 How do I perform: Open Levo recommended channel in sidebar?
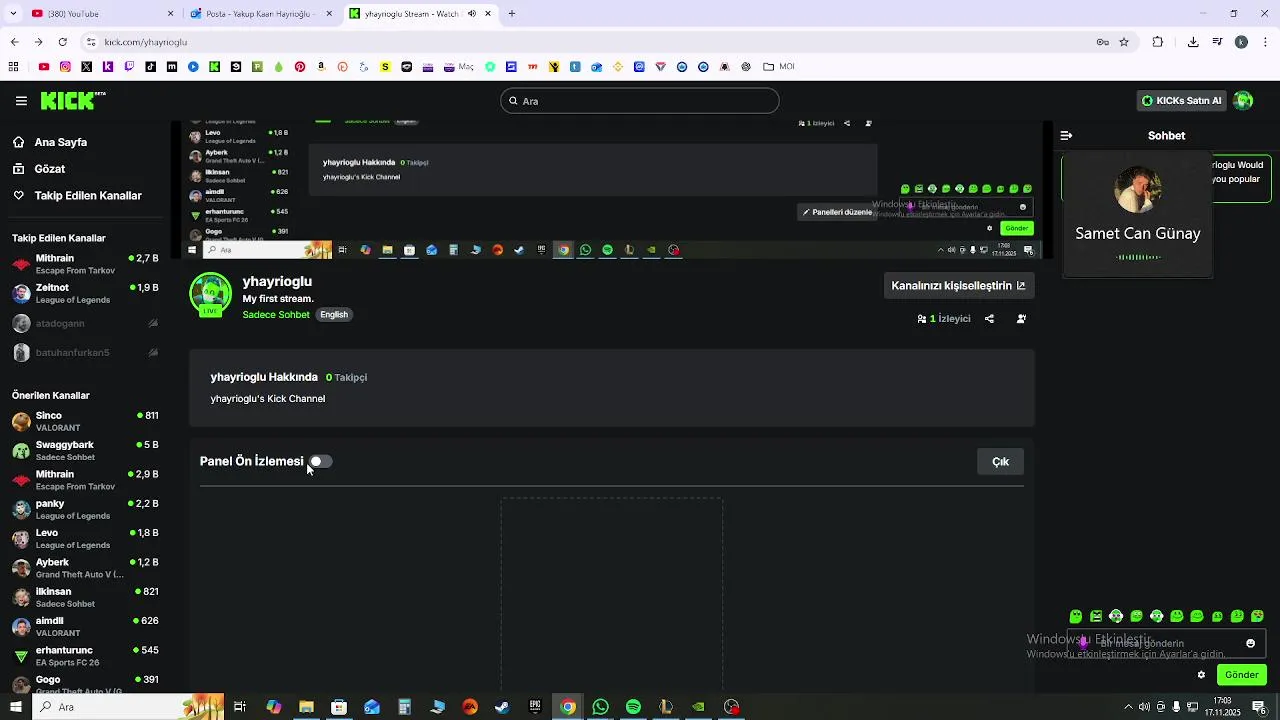point(85,538)
